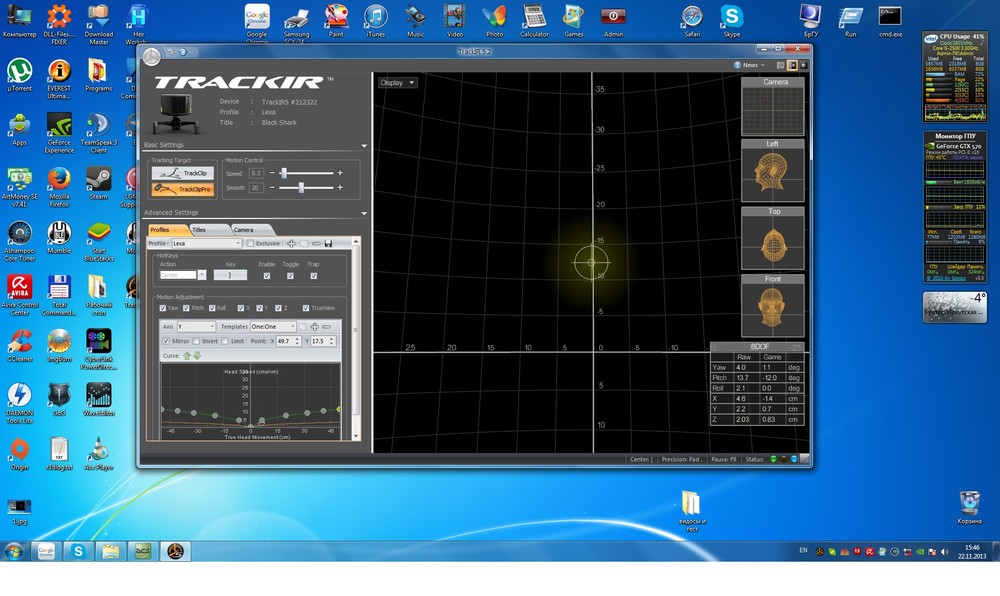Toggle the Yaw motion checkbox
The image size is (1000, 596).
pos(163,308)
